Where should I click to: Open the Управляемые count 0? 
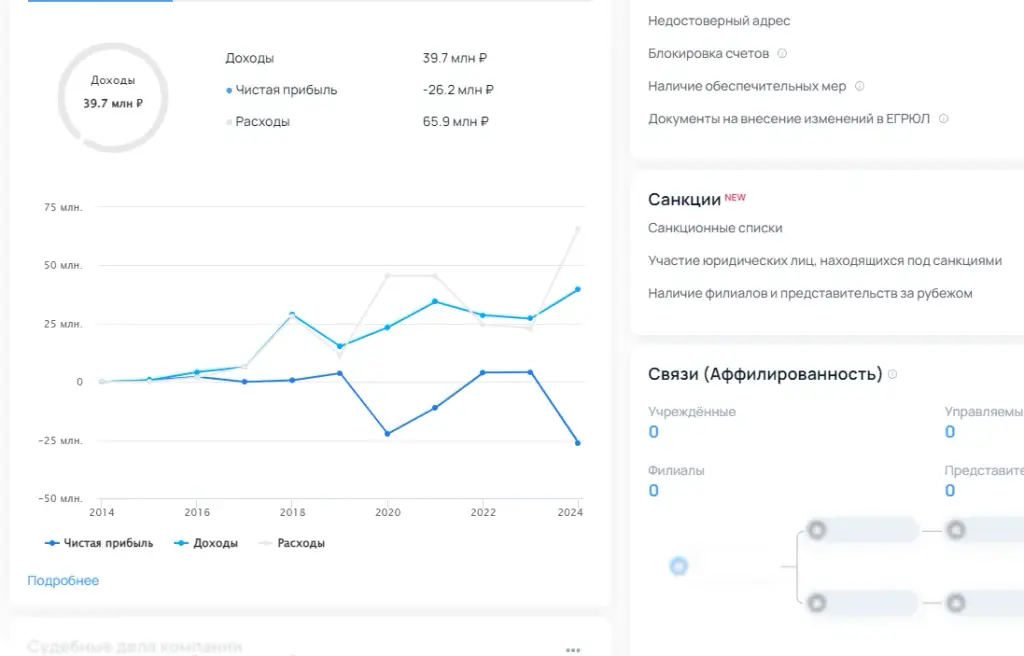pyautogui.click(x=950, y=432)
